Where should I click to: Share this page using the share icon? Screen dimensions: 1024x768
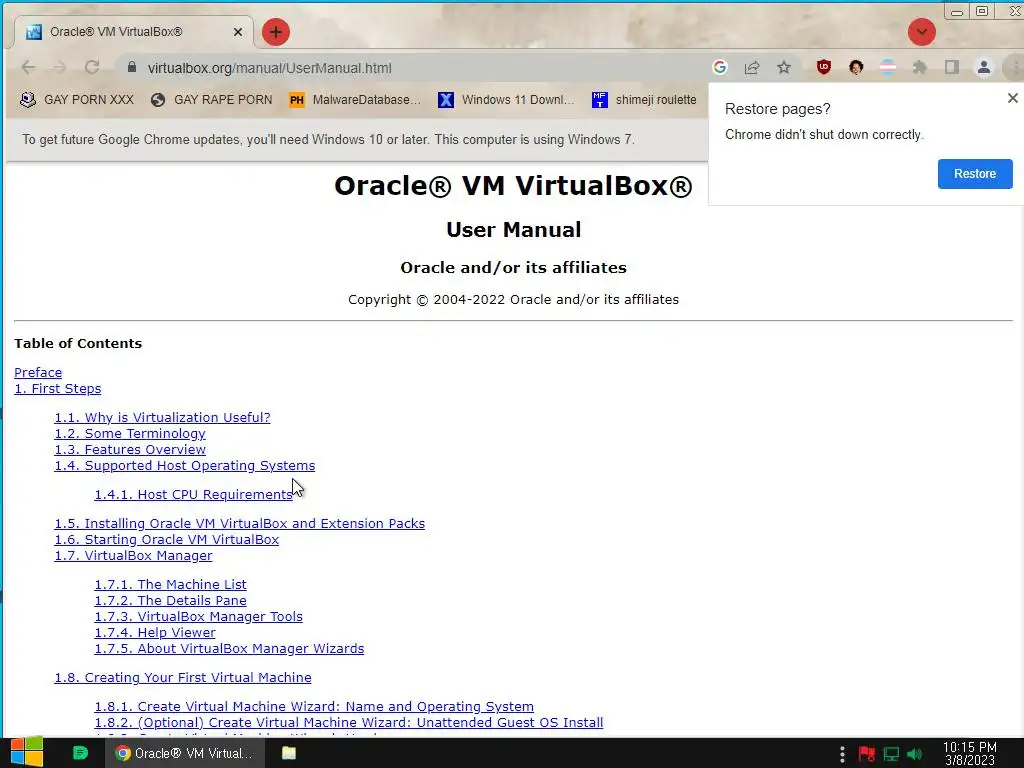tap(752, 67)
